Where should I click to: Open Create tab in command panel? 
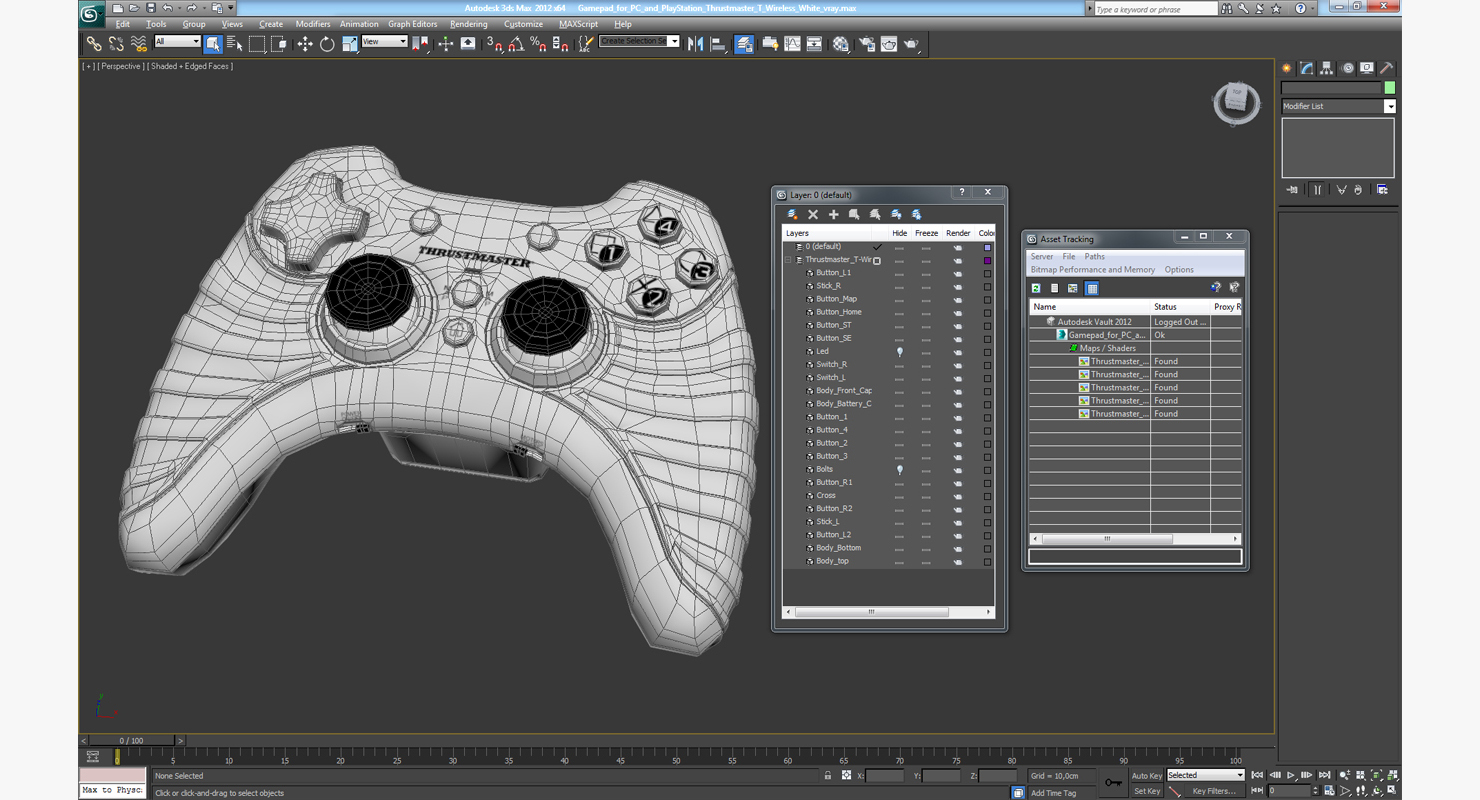point(1287,68)
